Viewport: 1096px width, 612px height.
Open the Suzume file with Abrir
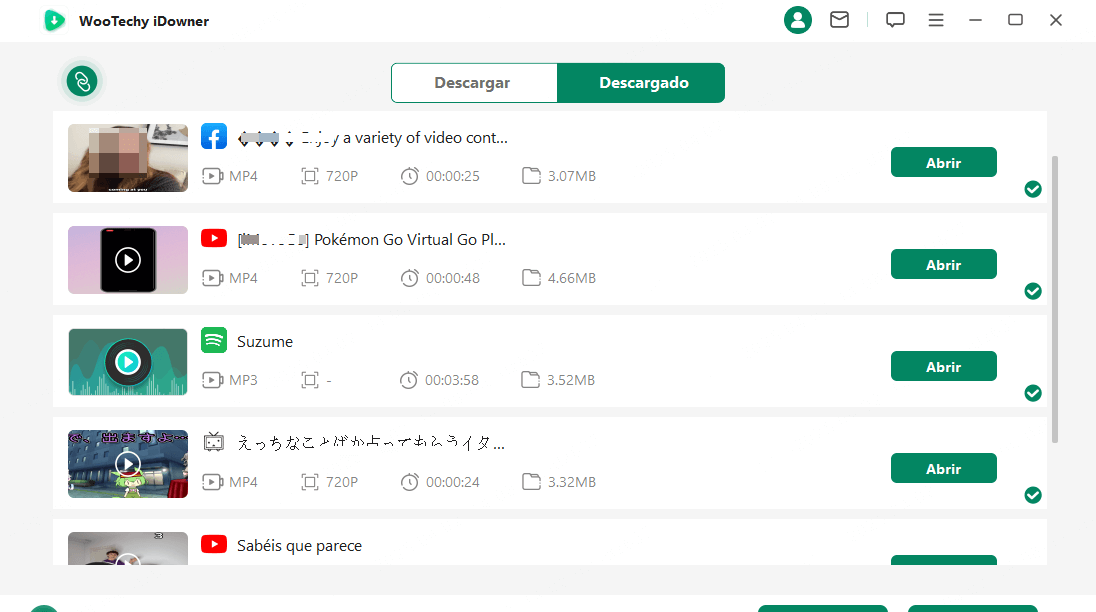(x=943, y=366)
